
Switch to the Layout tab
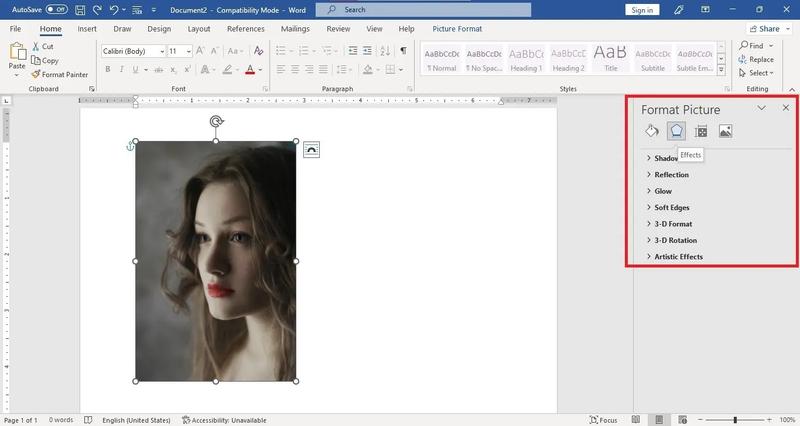(x=198, y=29)
